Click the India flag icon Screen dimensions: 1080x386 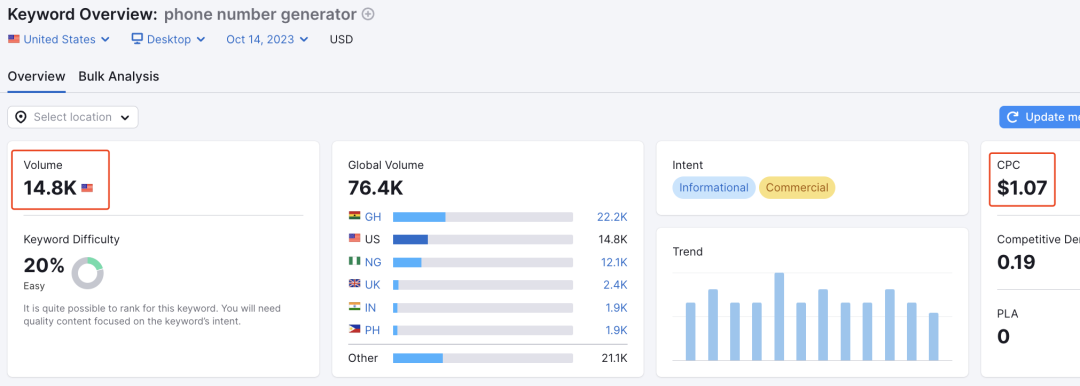click(x=355, y=307)
